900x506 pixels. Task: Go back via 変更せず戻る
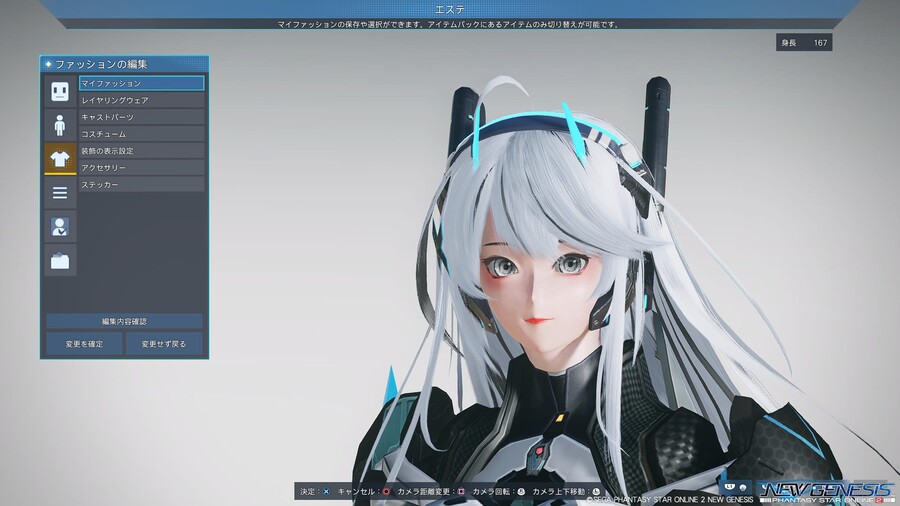click(x=164, y=344)
